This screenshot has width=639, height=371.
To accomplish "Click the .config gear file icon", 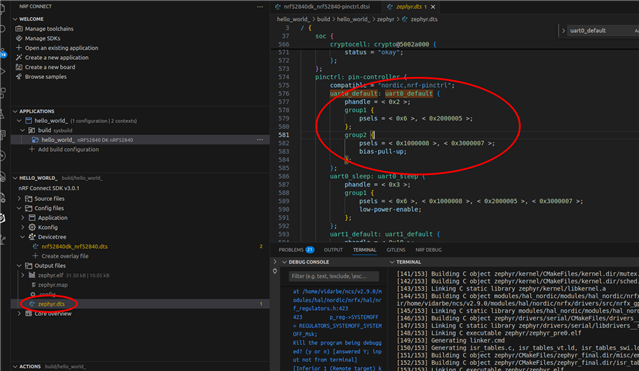I will 32,294.
